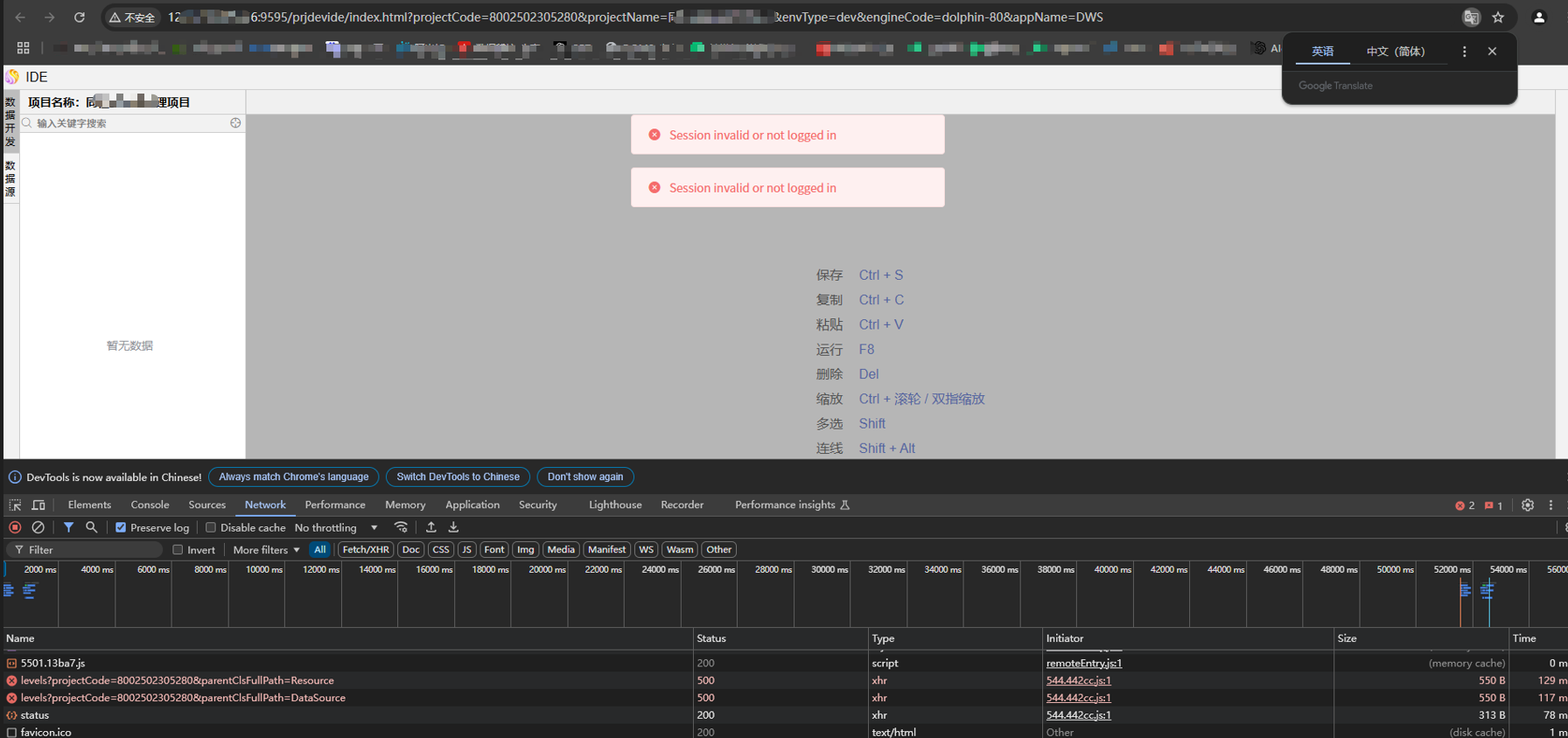The width and height of the screenshot is (1568, 738).
Task: Click the import HAR file upload icon
Action: (x=430, y=527)
